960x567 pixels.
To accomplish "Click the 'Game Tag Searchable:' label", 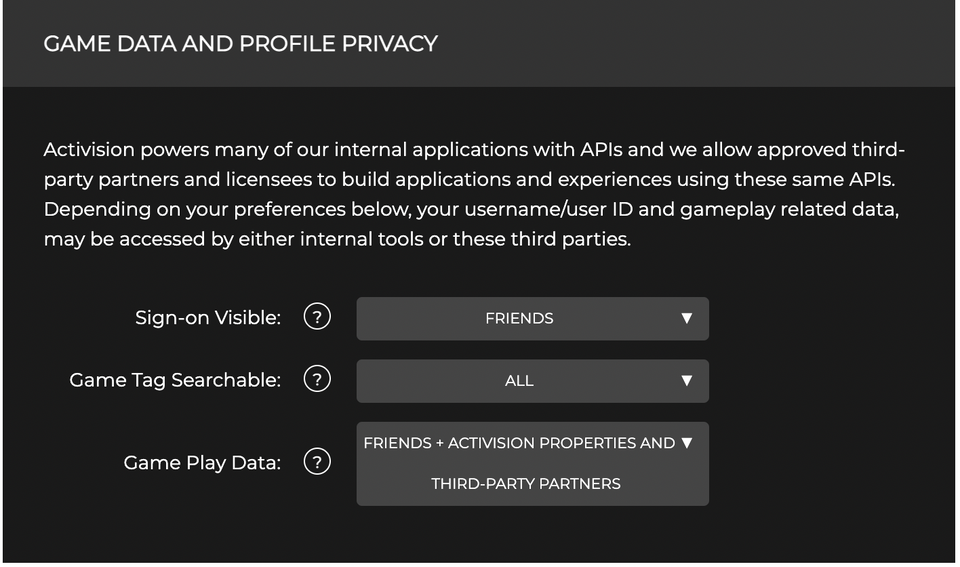I will 175,380.
